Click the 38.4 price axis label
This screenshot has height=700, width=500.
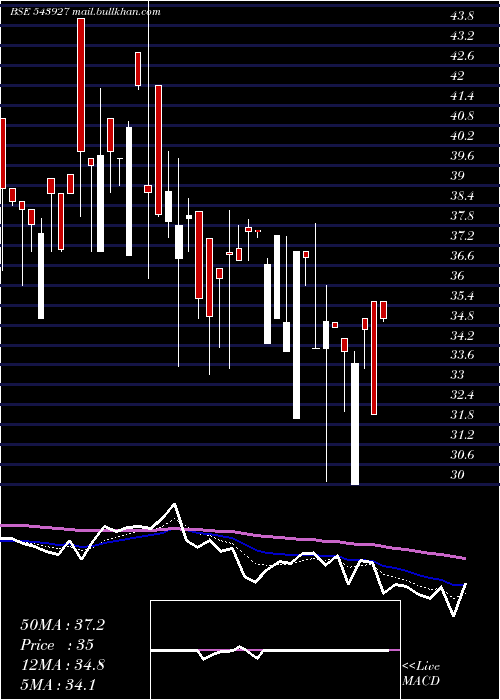tap(462, 195)
